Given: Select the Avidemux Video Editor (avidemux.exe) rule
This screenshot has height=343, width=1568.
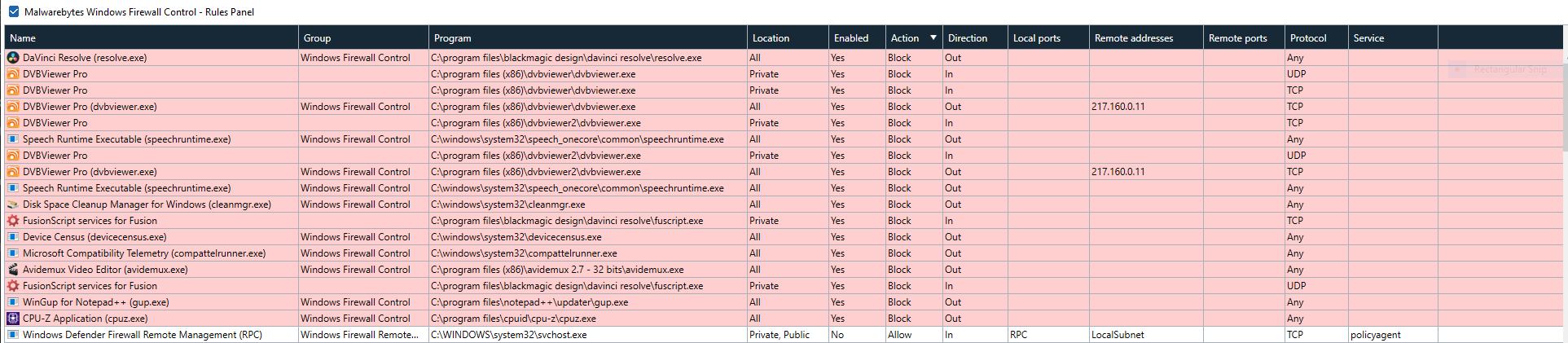Looking at the screenshot, I should [105, 270].
